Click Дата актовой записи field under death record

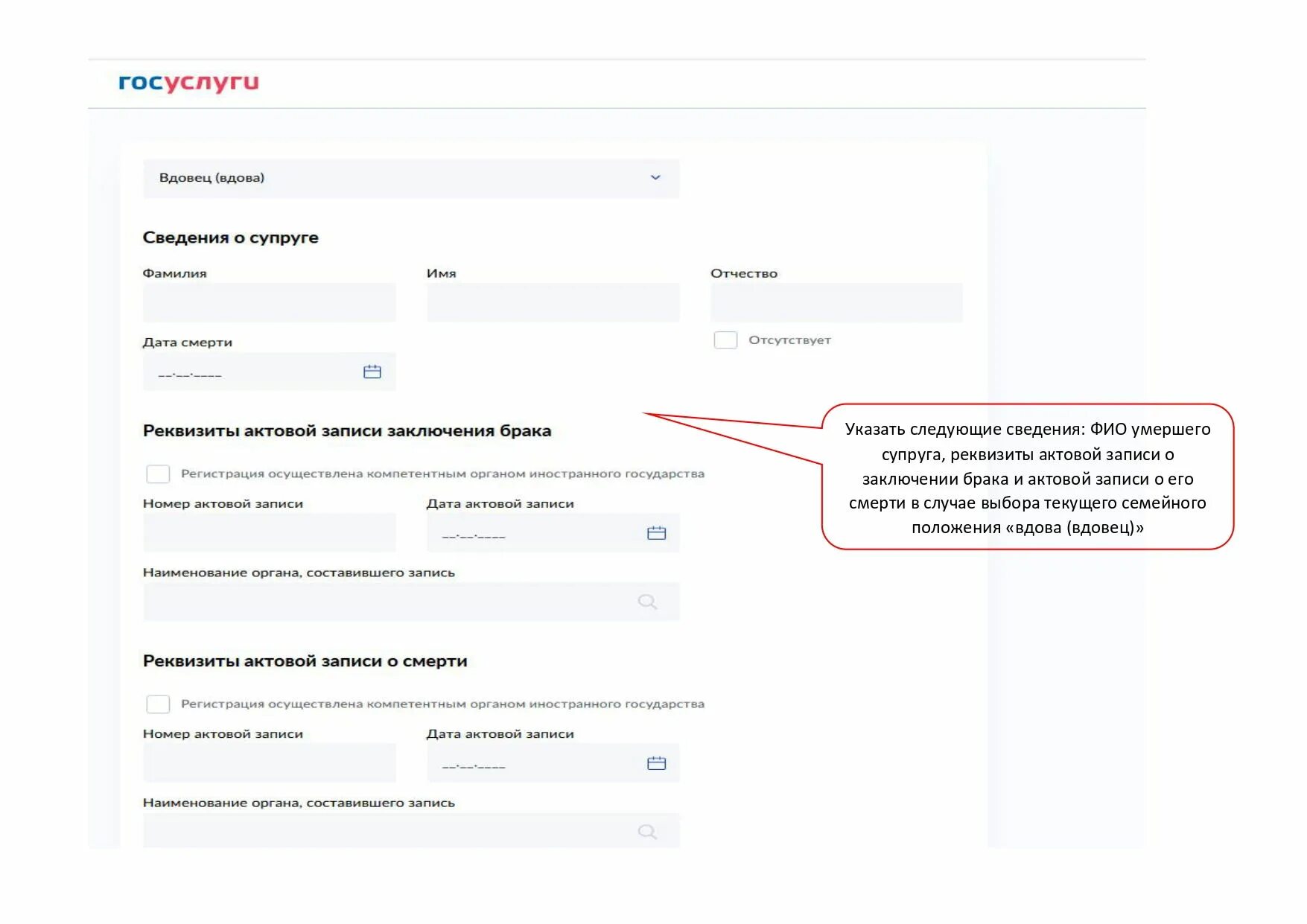[x=553, y=762]
